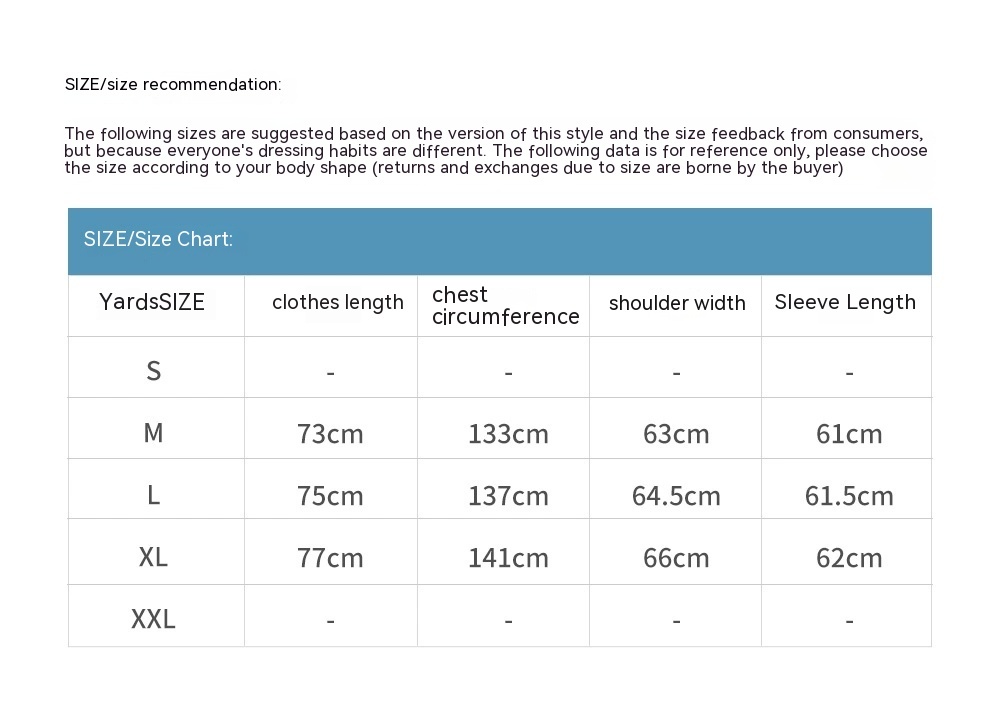Select the XL size row label
The height and width of the screenshot is (708, 1000).
click(153, 557)
